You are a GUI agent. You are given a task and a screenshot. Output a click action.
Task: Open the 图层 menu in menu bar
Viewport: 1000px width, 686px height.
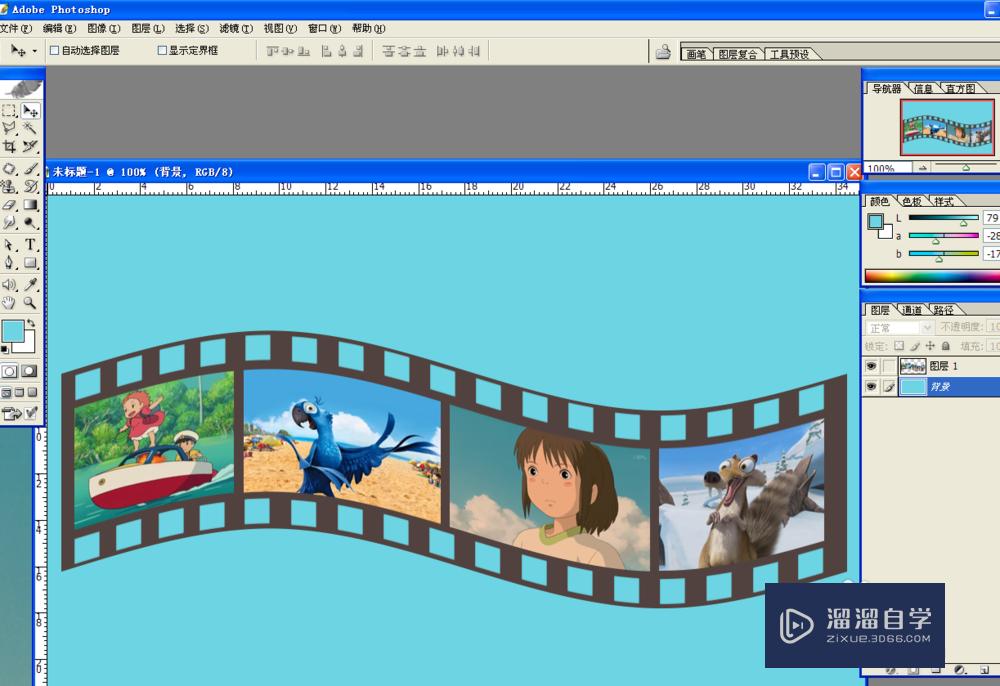coord(148,29)
